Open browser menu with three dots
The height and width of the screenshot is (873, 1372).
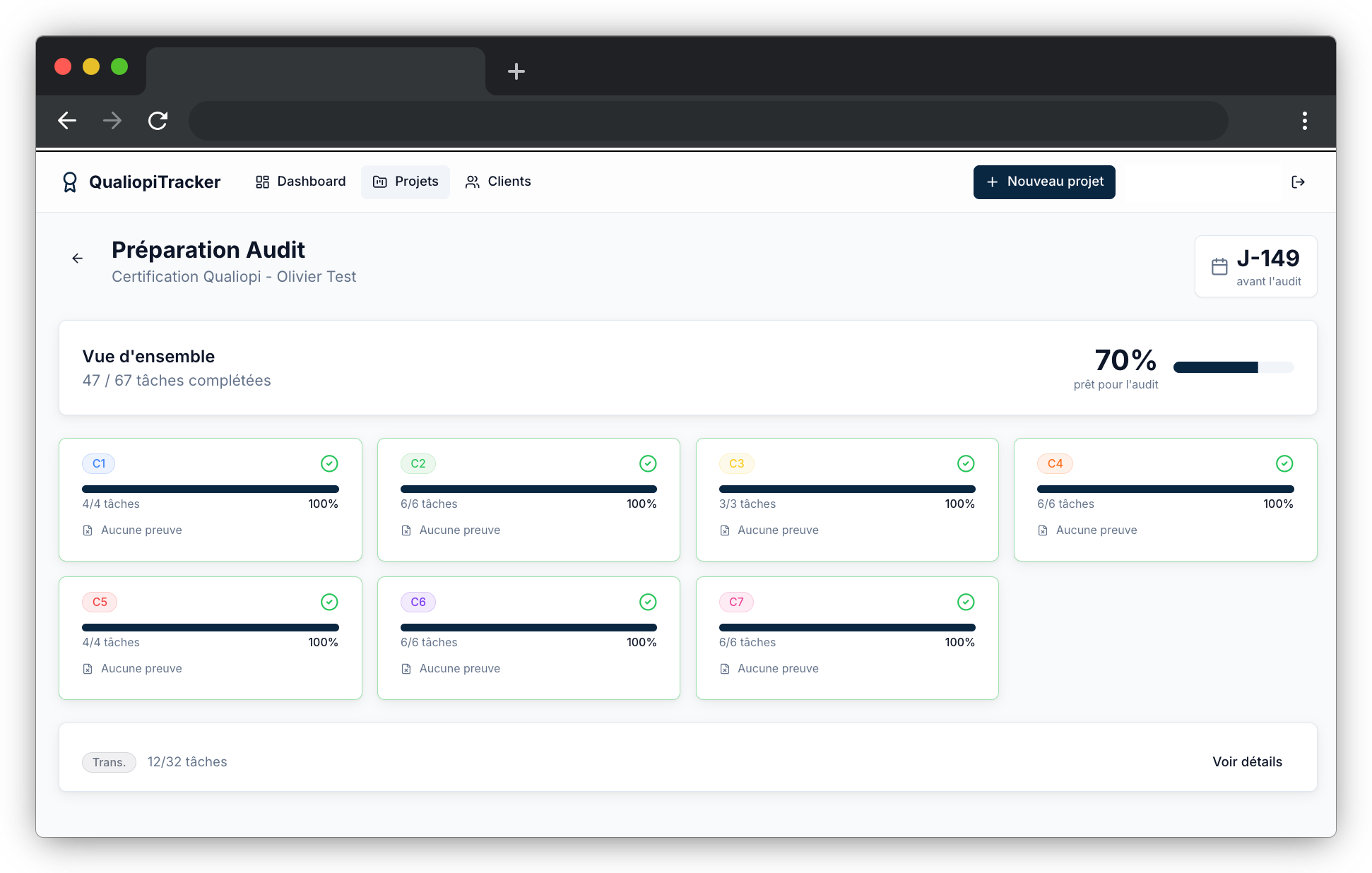click(1305, 121)
